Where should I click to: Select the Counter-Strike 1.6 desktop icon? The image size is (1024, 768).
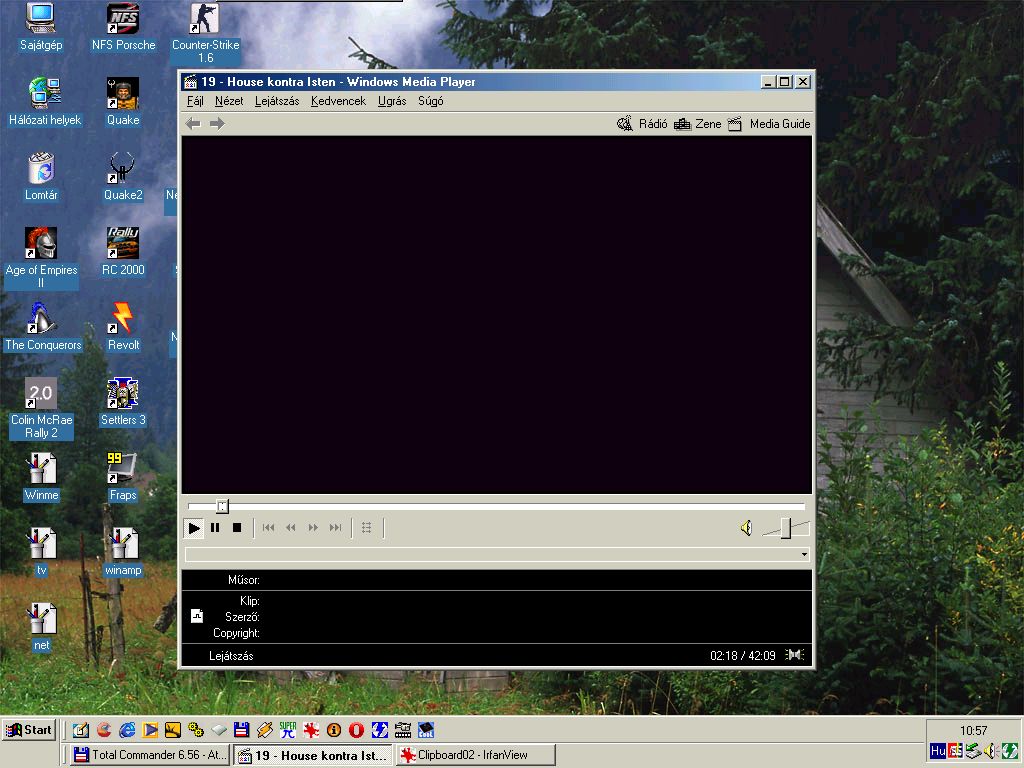click(205, 33)
